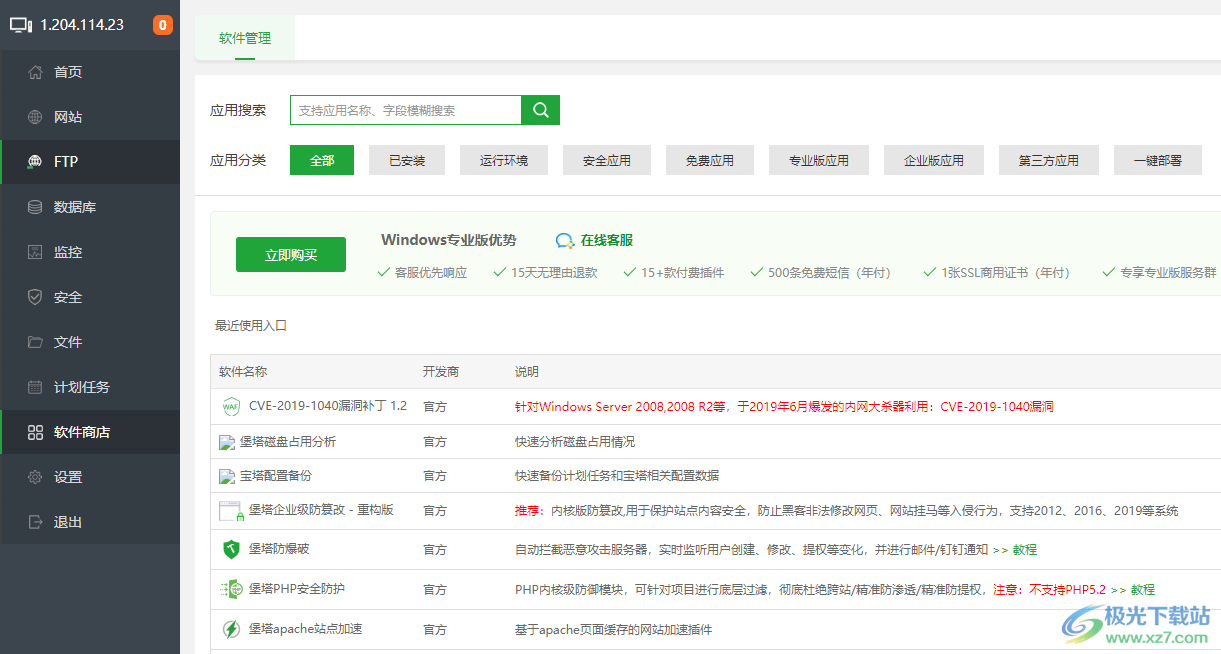
Task: Click the 最近使用入口 label
Action: pyautogui.click(x=251, y=325)
